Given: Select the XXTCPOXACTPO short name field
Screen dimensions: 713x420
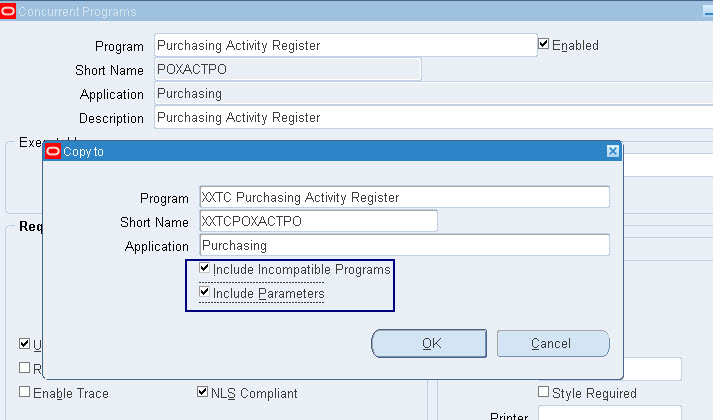Looking at the screenshot, I should pos(318,221).
